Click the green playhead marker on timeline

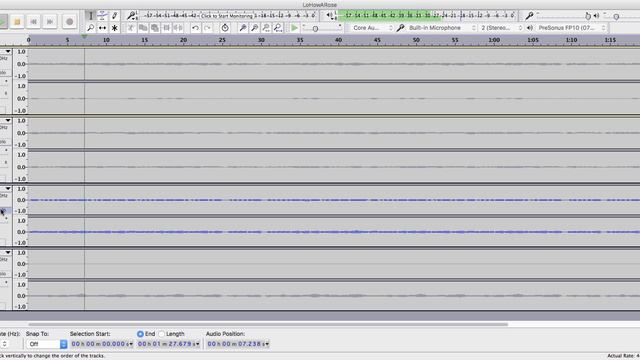pos(84,37)
